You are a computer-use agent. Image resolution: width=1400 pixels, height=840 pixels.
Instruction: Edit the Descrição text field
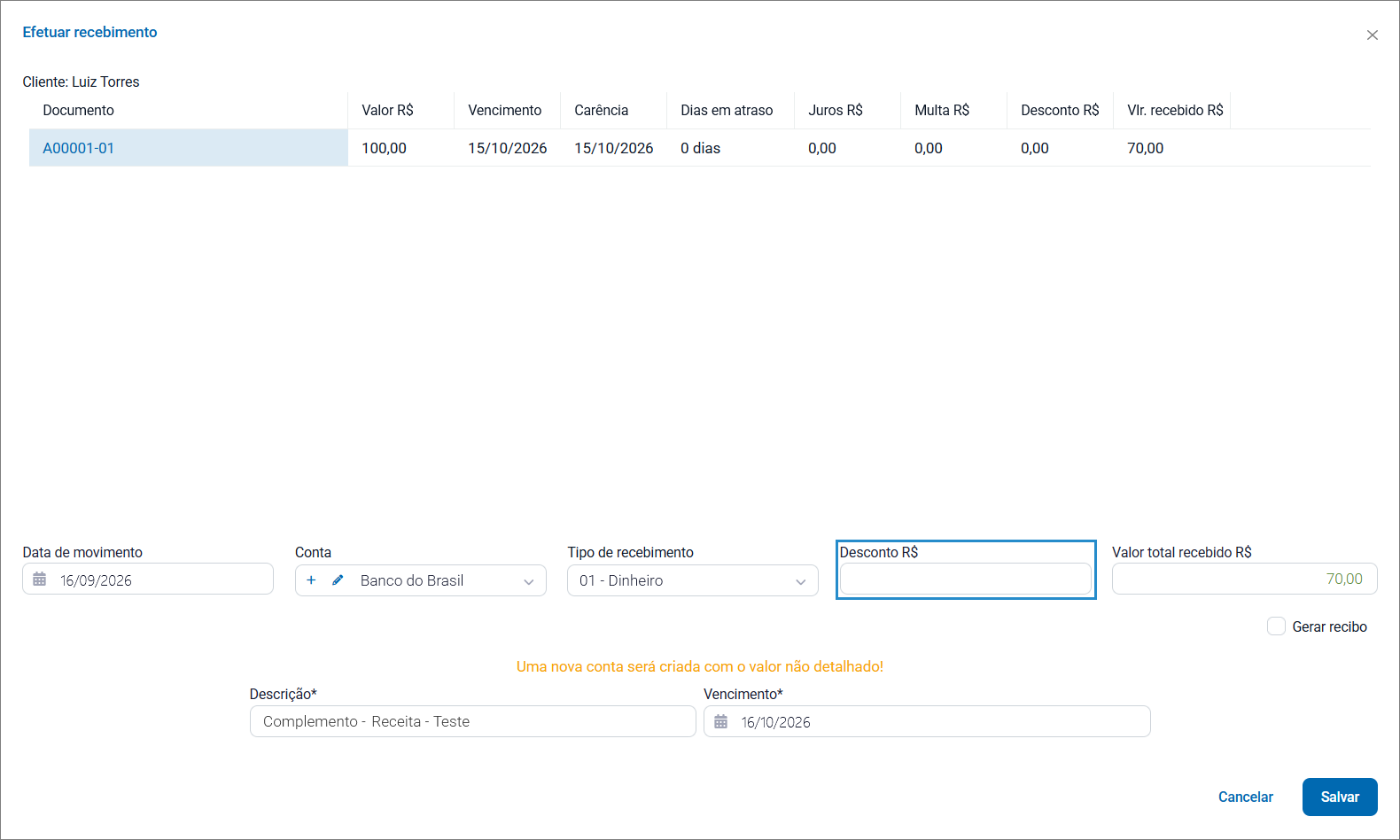click(473, 721)
